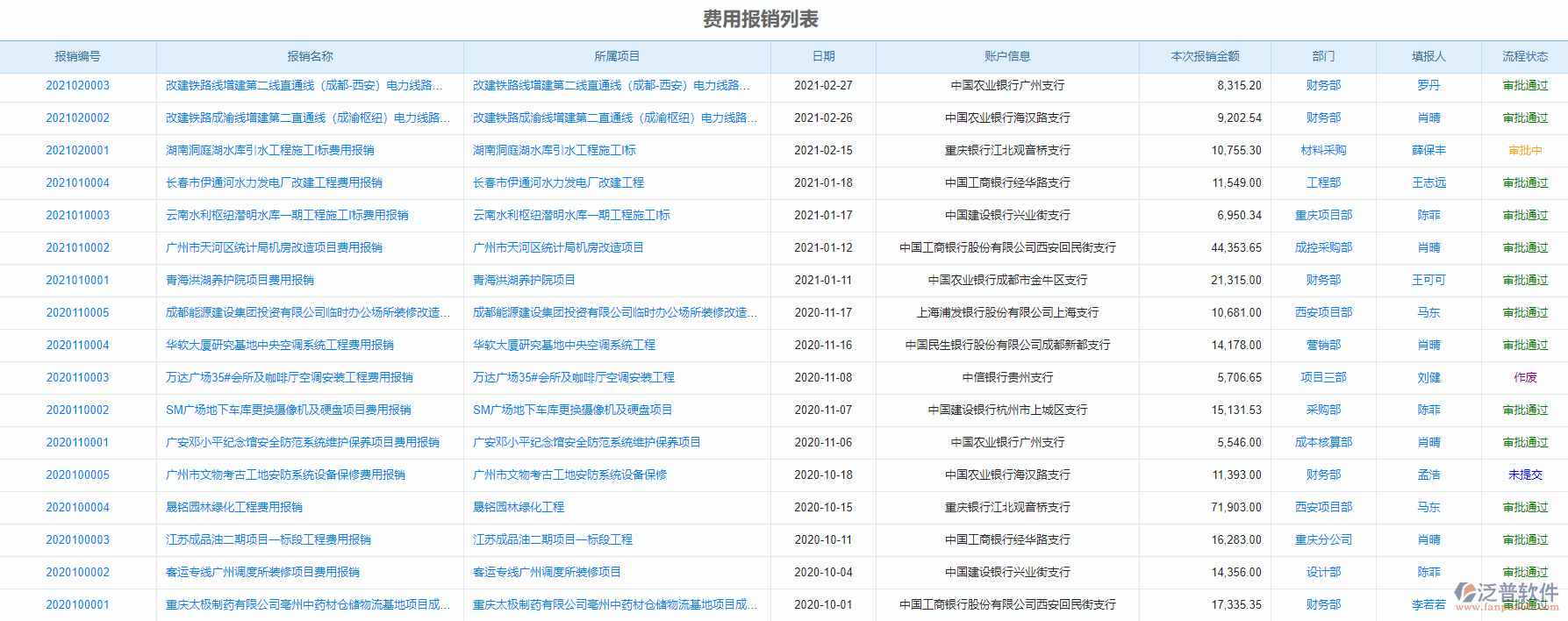Screen dimensions: 1568x621
Task: Open submitter 王可可
Action: 1428,280
